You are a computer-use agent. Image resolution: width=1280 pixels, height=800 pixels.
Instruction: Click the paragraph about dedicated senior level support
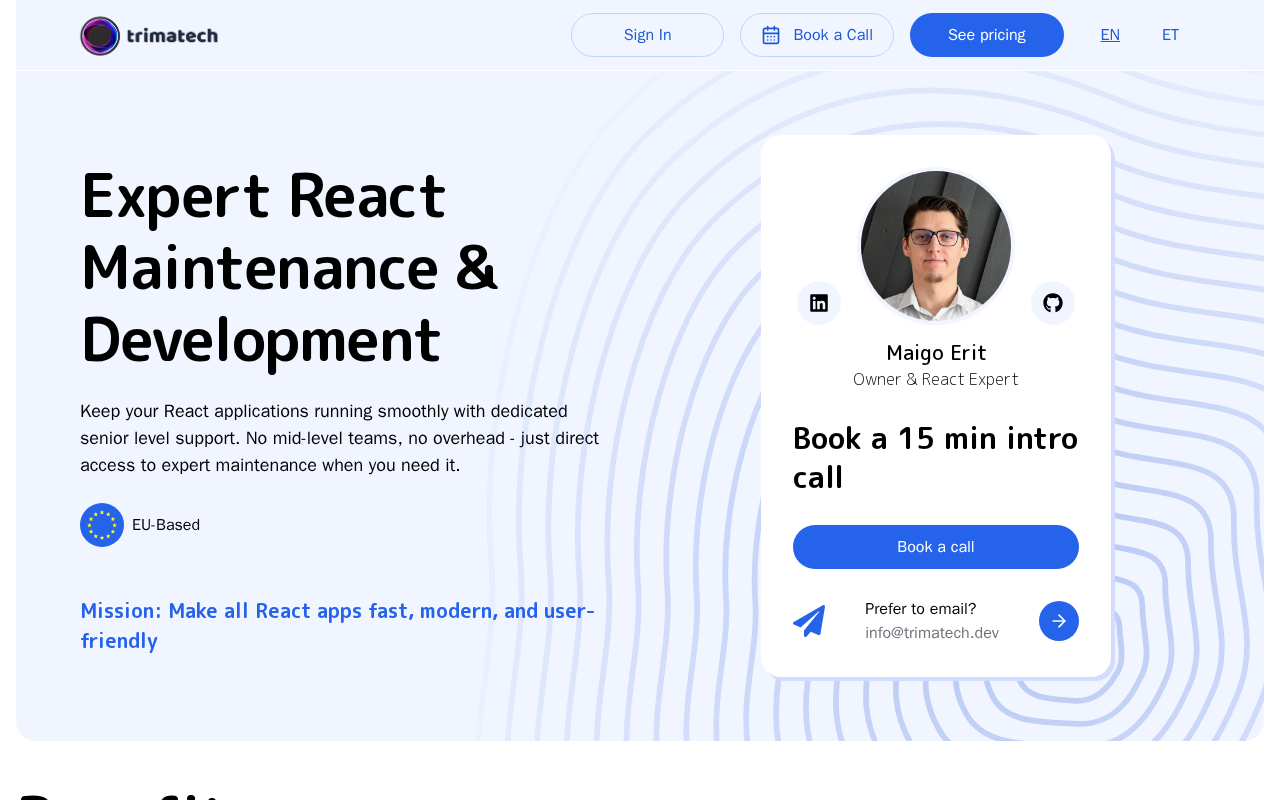click(x=340, y=438)
